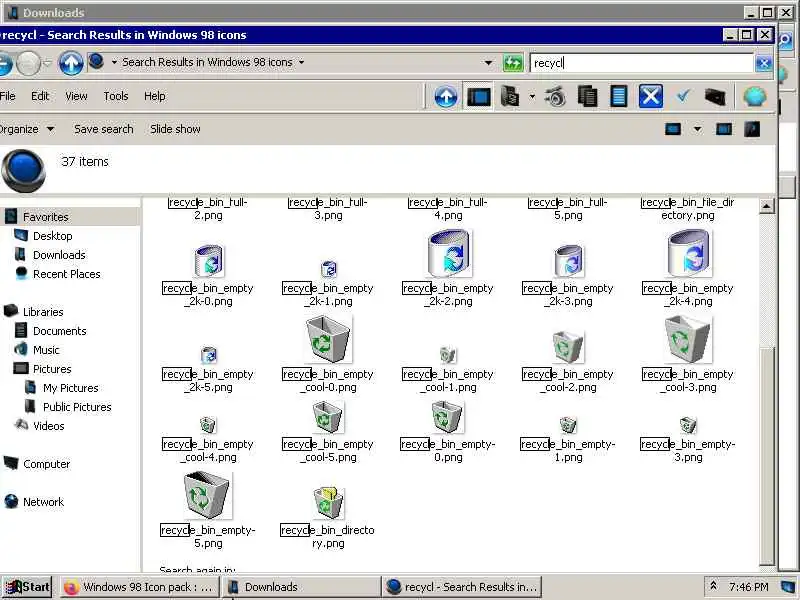Viewport: 800px width, 600px height.
Task: Open the dropdown after 'Search Results in Windows 98 icons'
Action: (302, 62)
